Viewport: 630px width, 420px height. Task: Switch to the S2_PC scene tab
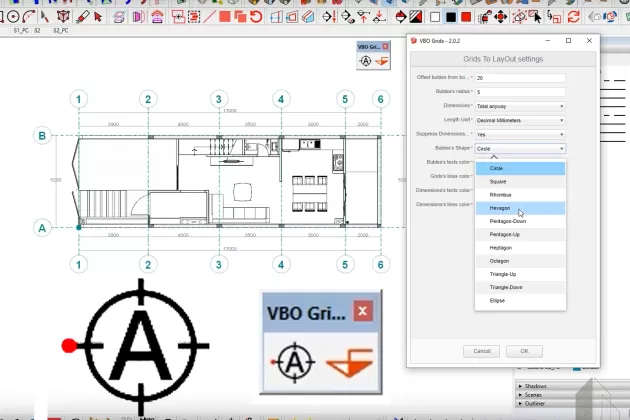61,31
